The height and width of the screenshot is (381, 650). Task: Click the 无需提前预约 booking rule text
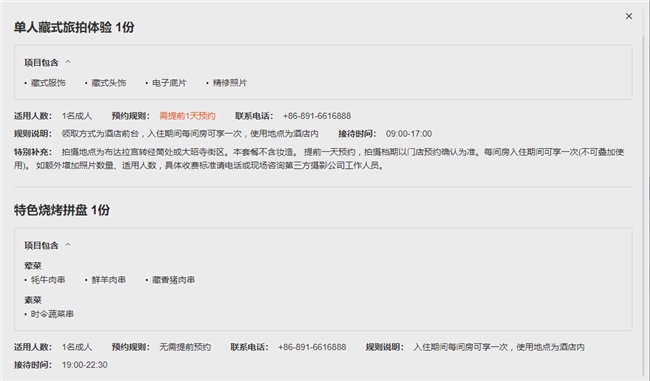185,347
